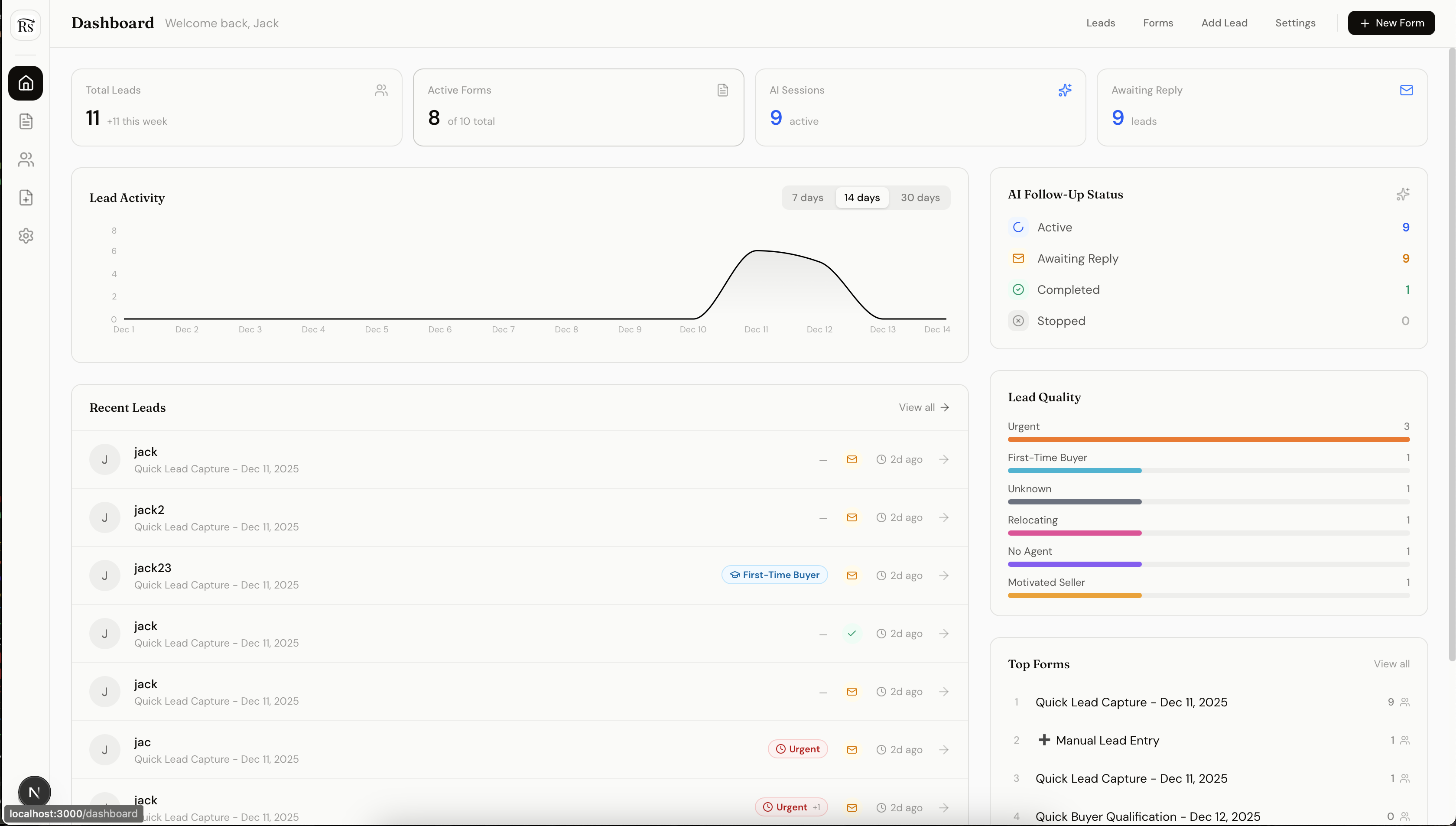Open the Settings gear icon in sidebar

26,235
